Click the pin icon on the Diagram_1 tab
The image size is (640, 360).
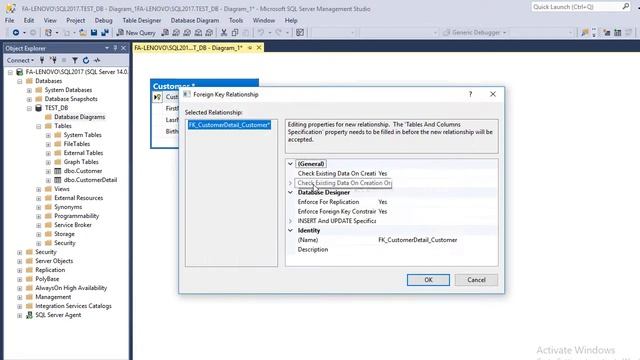click(x=250, y=48)
